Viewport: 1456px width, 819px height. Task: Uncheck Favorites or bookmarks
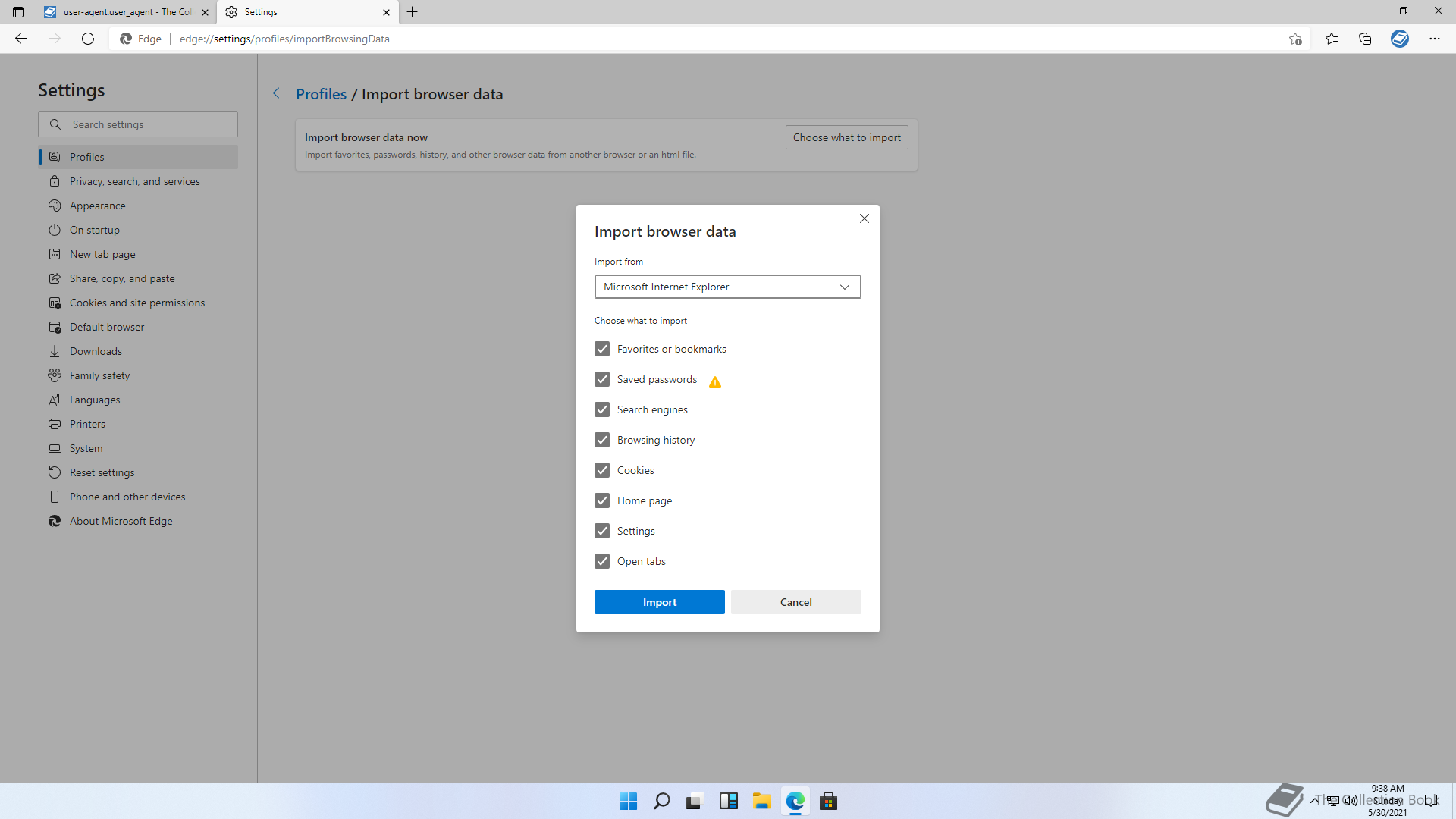[602, 349]
